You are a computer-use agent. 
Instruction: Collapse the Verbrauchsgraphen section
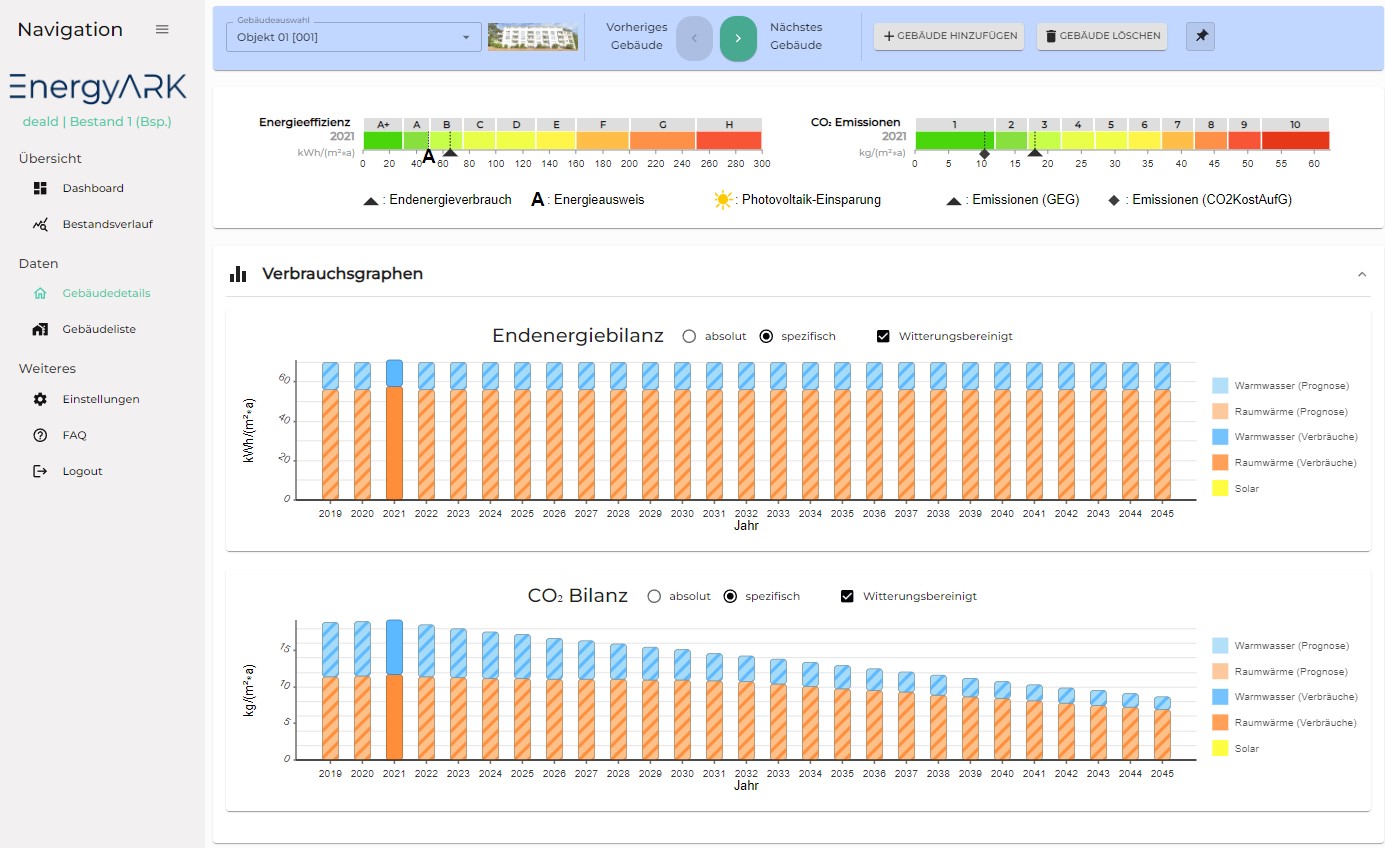(1362, 274)
